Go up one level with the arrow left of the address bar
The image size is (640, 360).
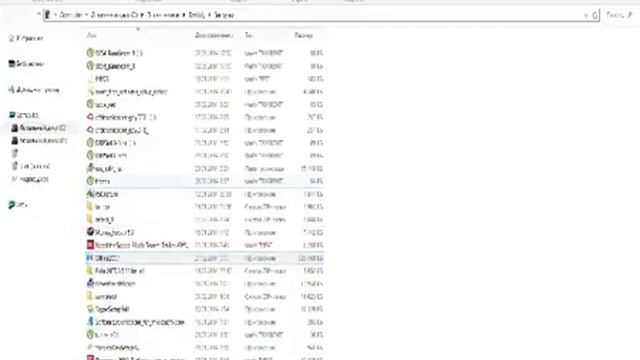pyautogui.click(x=39, y=14)
